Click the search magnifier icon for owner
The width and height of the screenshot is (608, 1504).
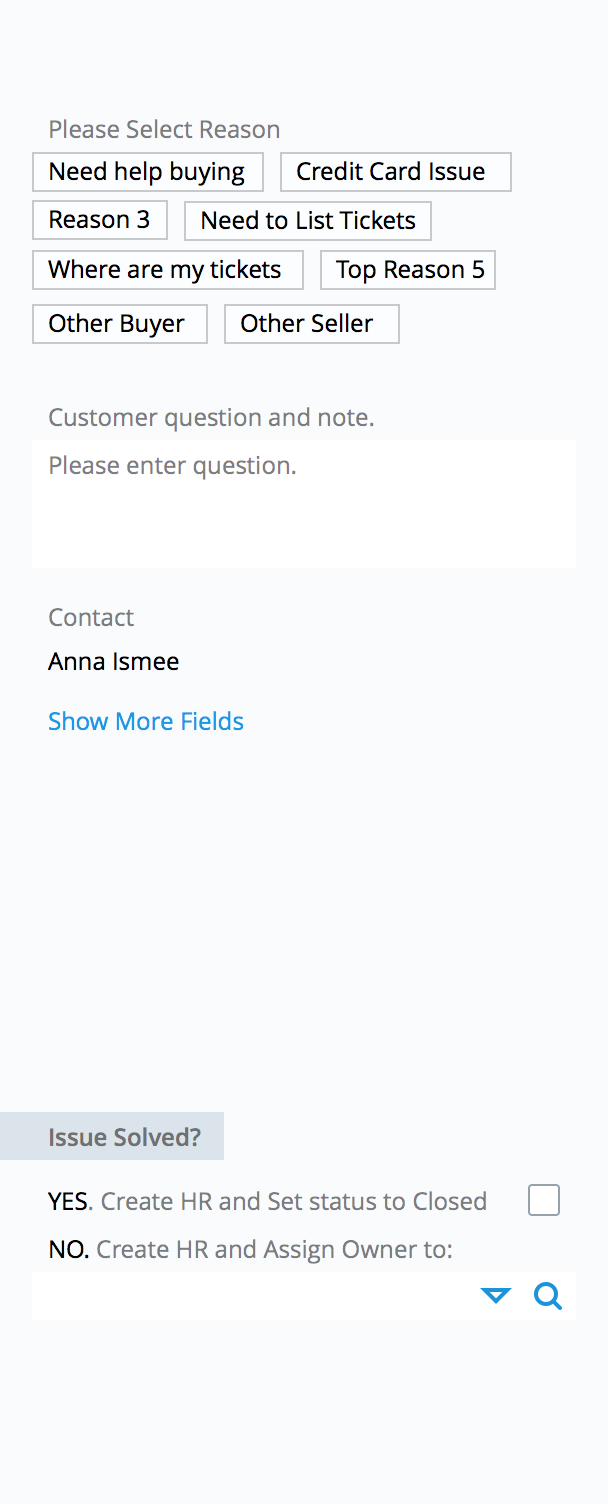tap(548, 1297)
